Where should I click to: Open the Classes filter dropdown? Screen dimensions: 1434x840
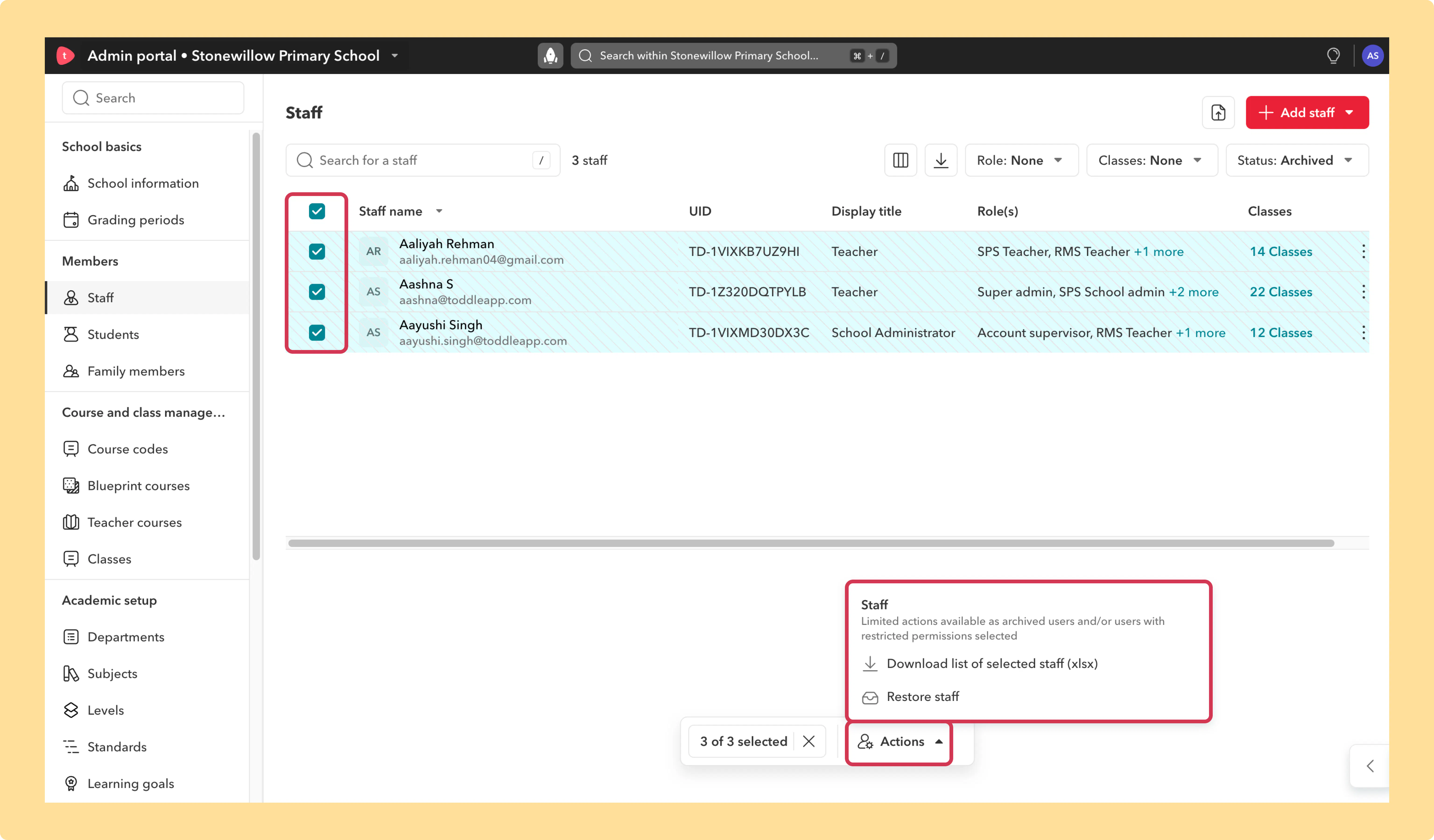tap(1152, 160)
